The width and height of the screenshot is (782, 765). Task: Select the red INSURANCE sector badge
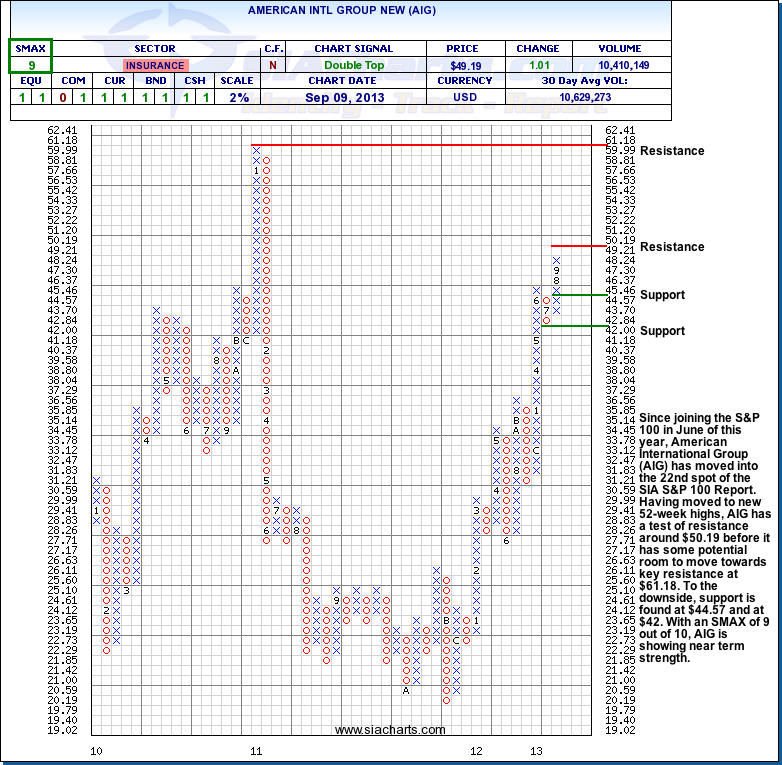pyautogui.click(x=155, y=65)
